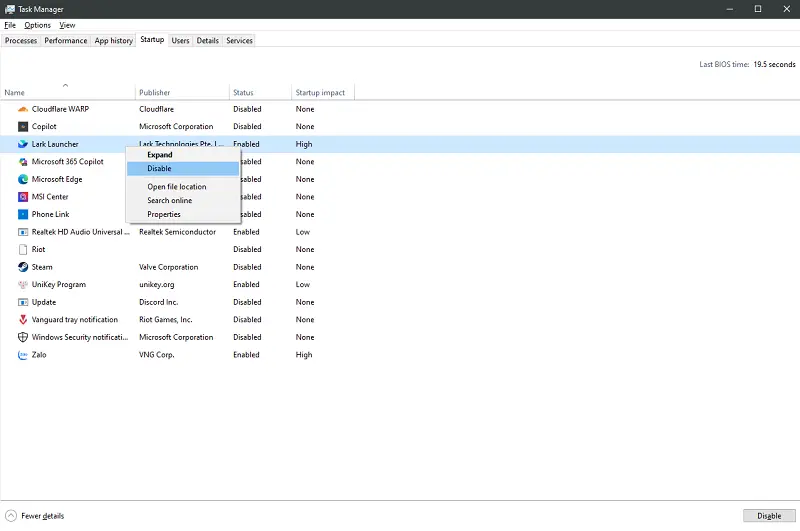The width and height of the screenshot is (800, 531).
Task: Select the Startup tab
Action: [152, 39]
